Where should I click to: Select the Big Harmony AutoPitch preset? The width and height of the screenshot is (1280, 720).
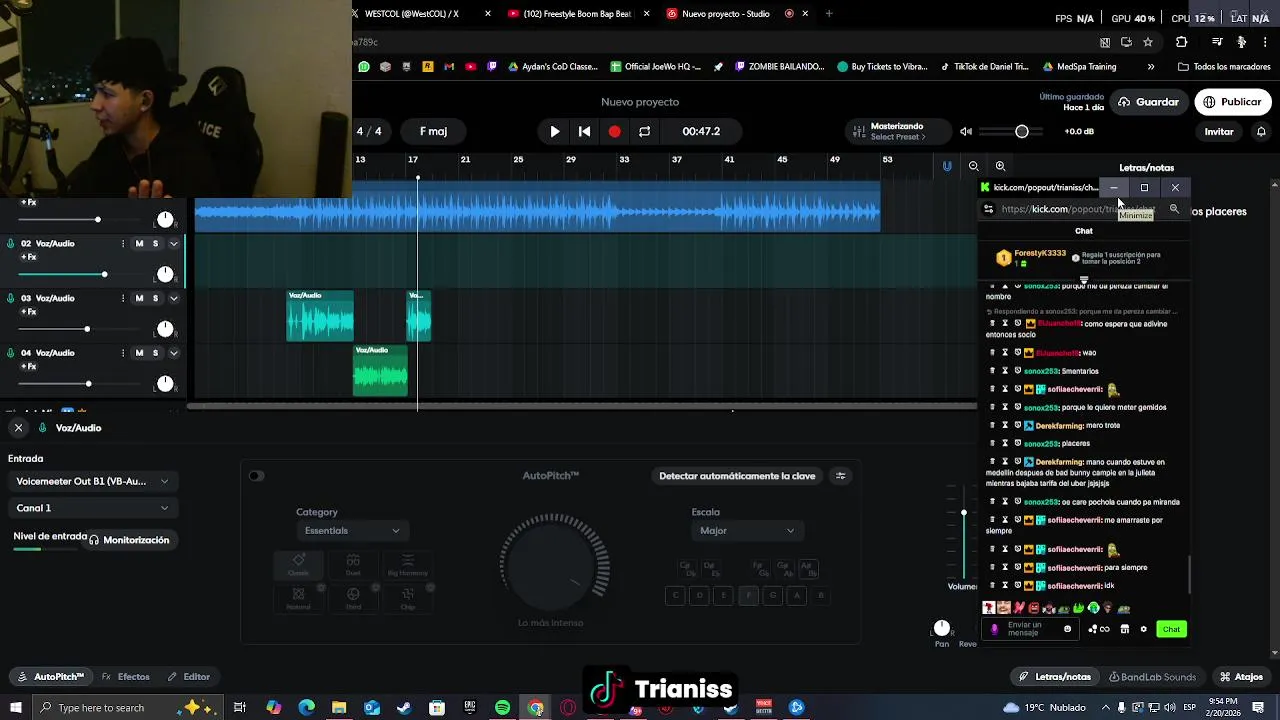[407, 565]
